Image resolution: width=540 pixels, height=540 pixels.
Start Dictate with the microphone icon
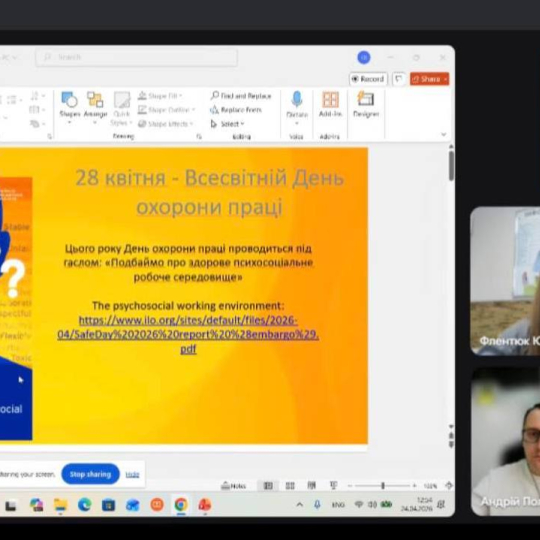297,107
